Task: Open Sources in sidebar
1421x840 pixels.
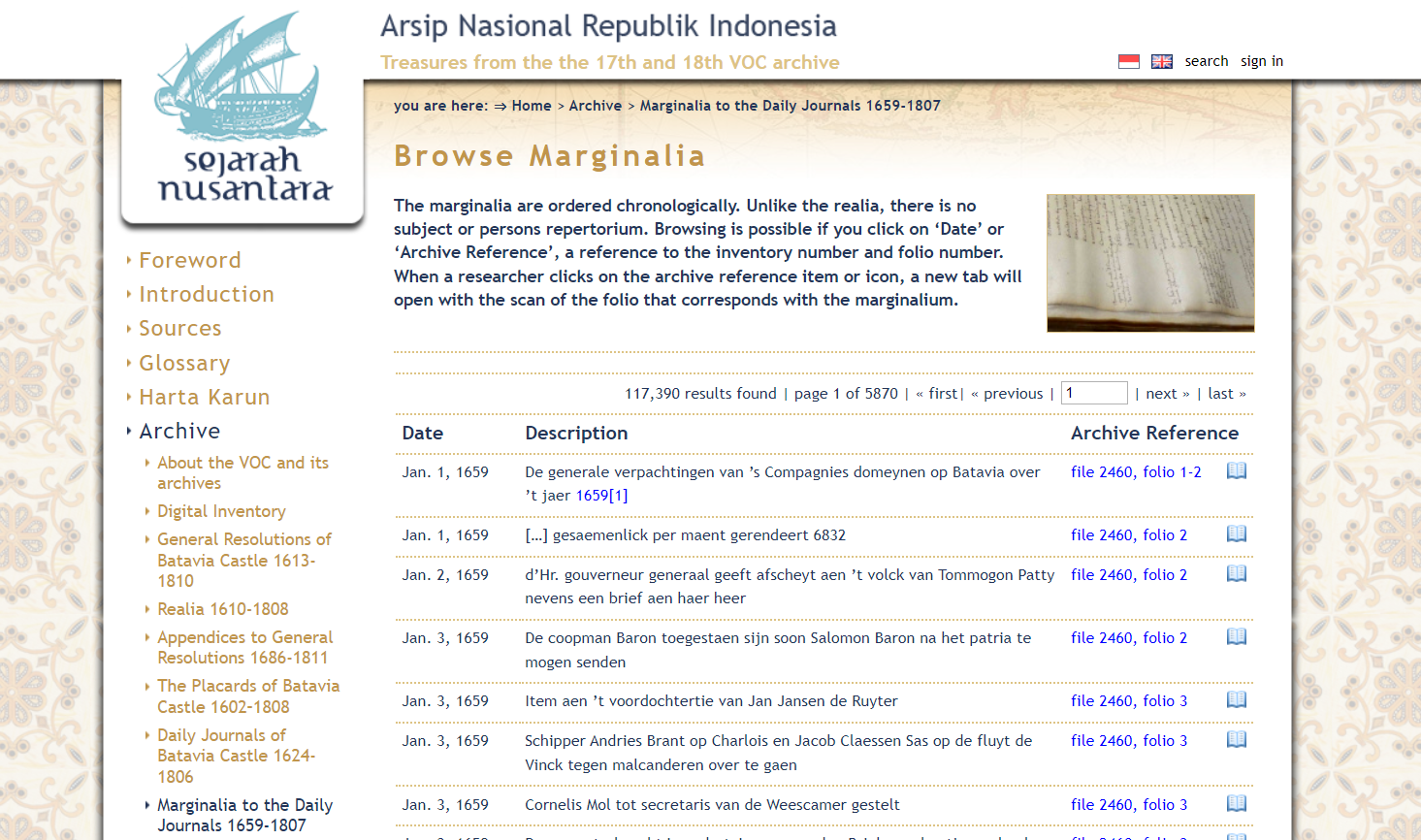Action: 180,328
